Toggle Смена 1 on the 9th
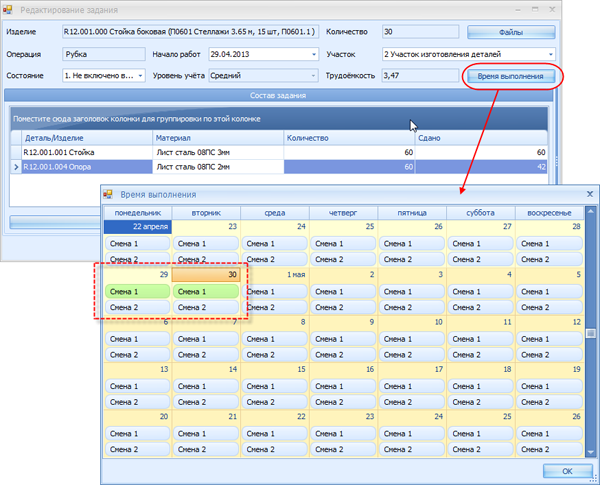Screen dimensions: 600x485 coord(343,339)
